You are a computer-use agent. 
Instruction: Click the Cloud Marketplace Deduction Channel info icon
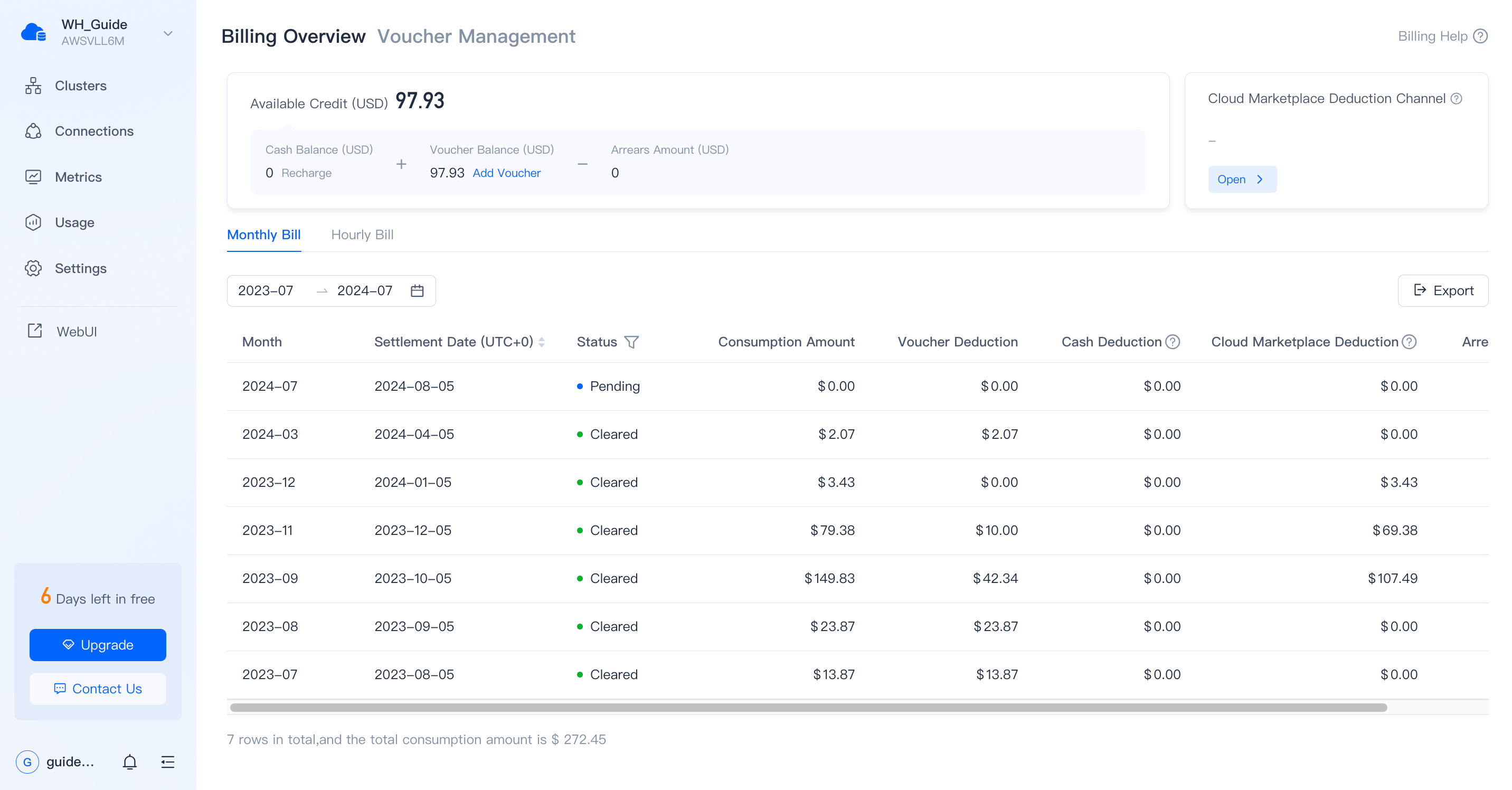click(1456, 99)
